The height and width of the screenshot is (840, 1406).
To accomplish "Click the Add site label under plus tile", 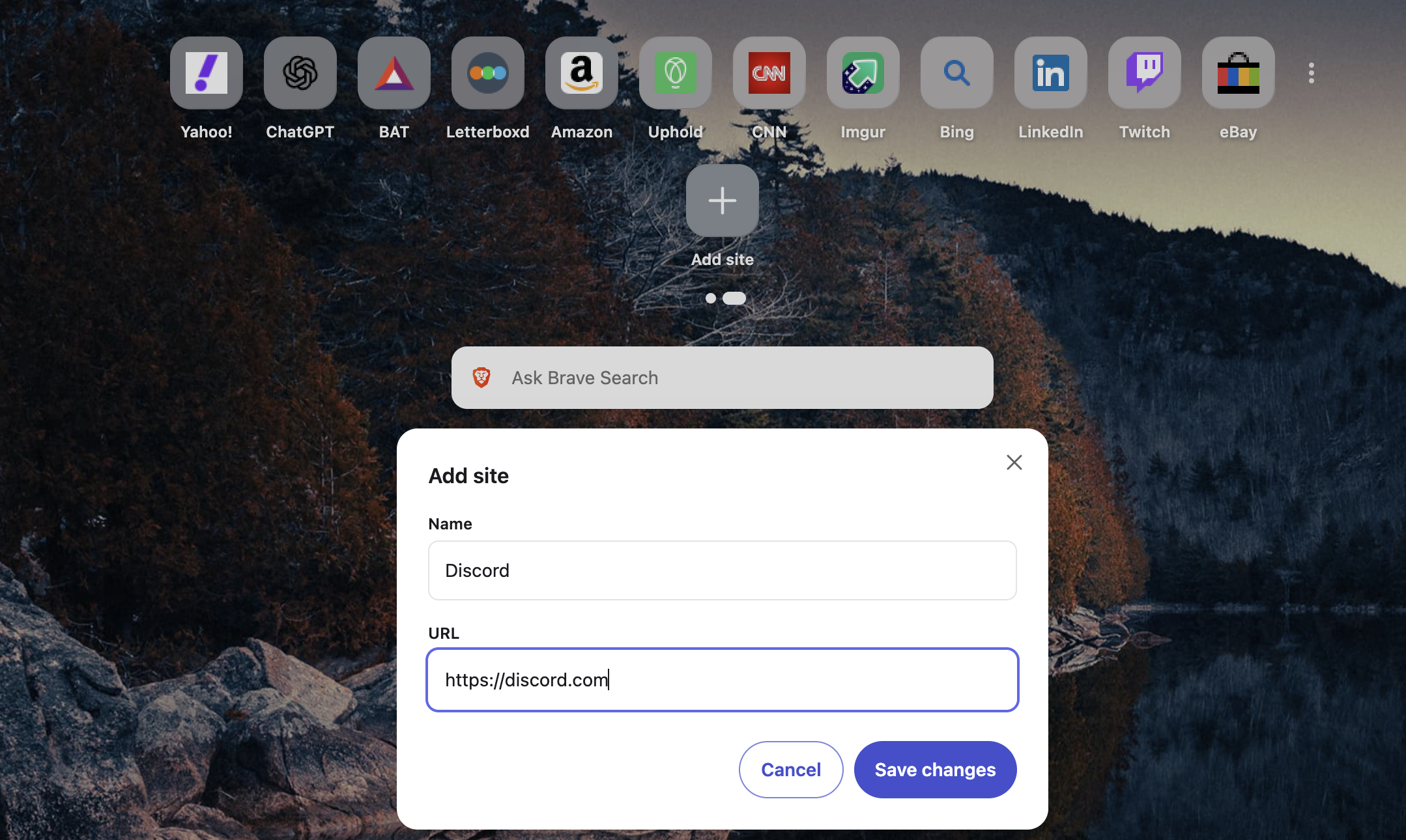I will click(x=723, y=260).
